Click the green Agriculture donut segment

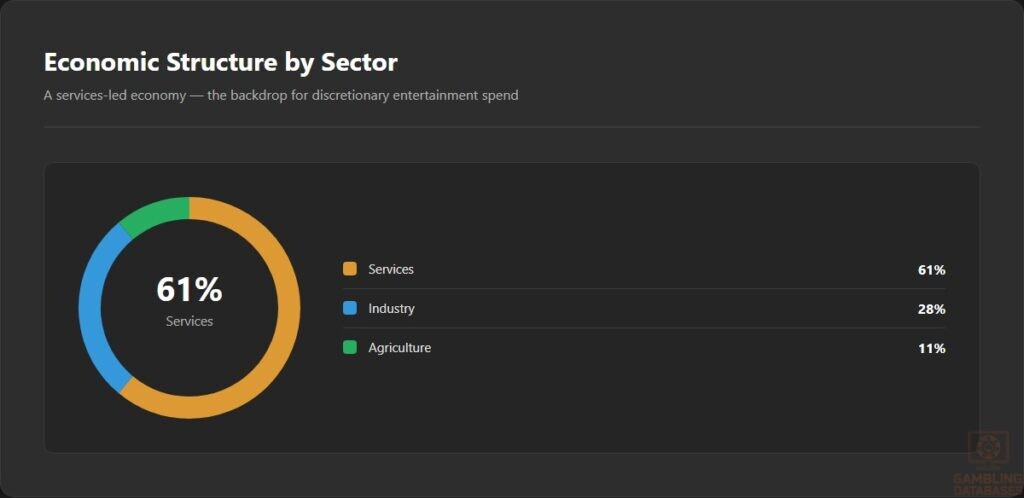[157, 213]
